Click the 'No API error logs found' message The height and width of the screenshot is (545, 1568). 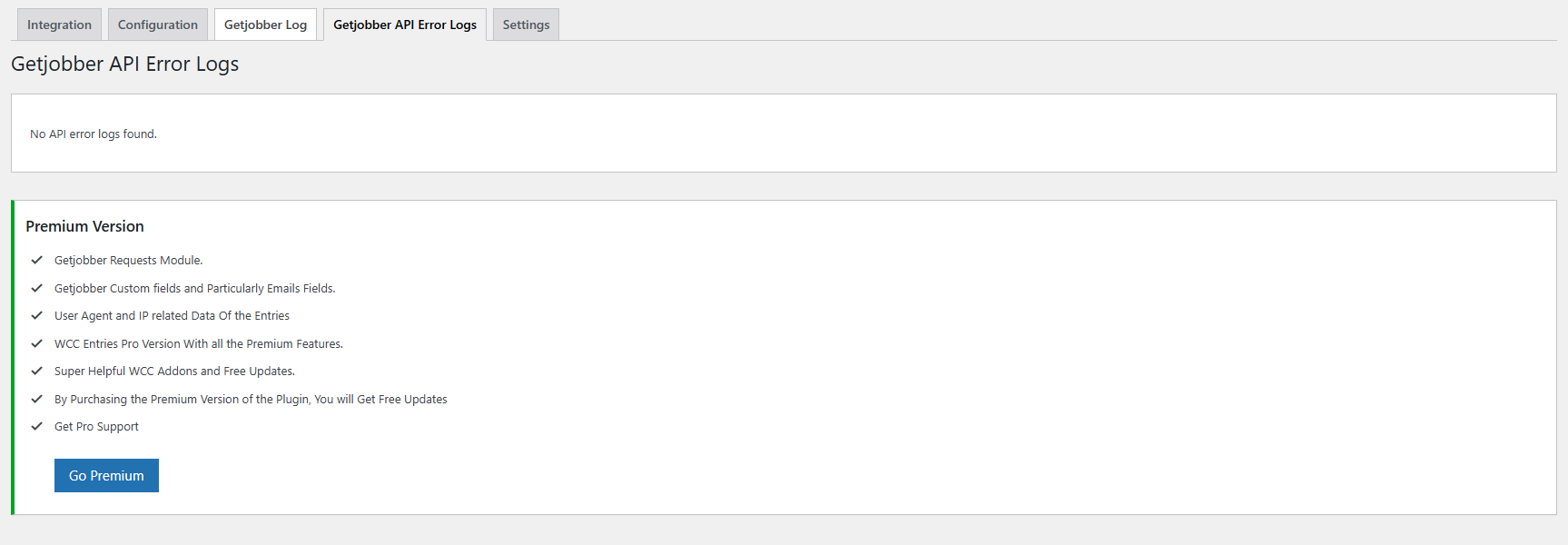[x=94, y=134]
